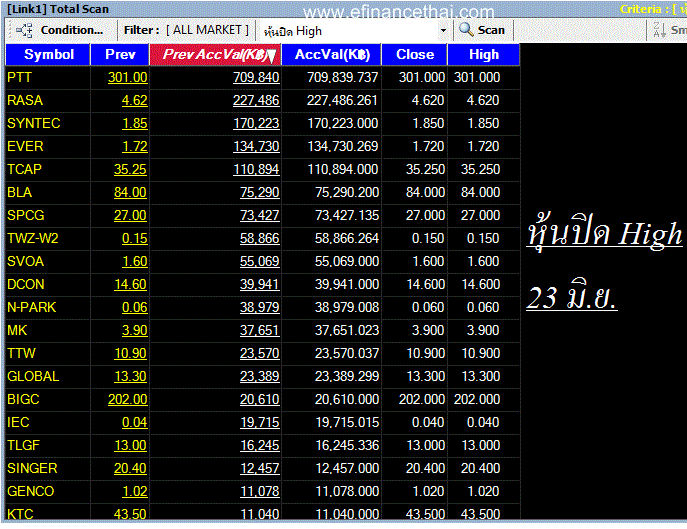Select the SPCG symbol
Viewport: 687px width, 529px height.
[x=25, y=215]
